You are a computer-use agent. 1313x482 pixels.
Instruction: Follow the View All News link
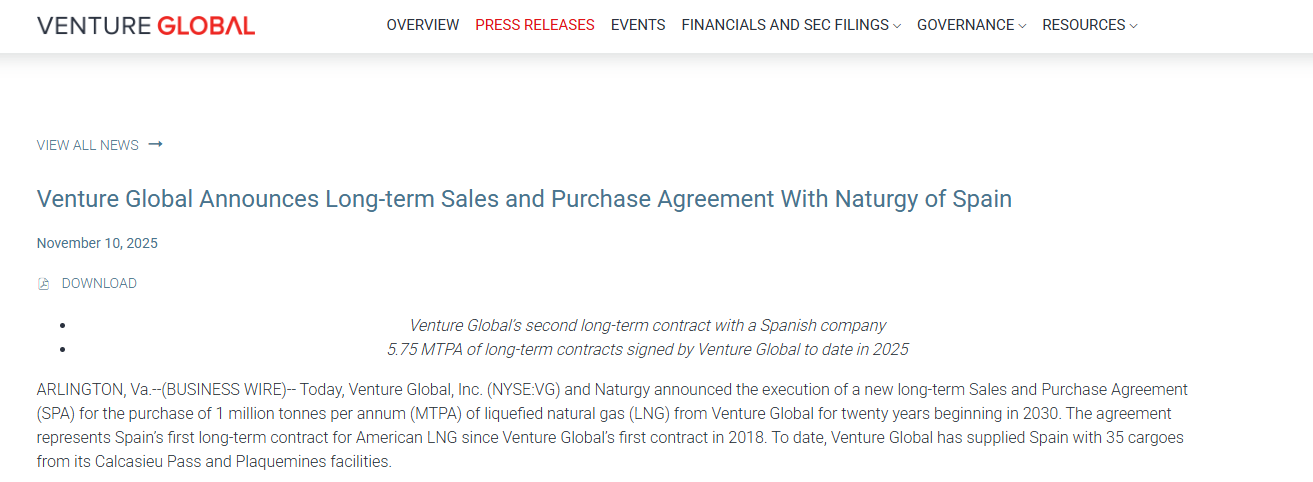pyautogui.click(x=88, y=145)
